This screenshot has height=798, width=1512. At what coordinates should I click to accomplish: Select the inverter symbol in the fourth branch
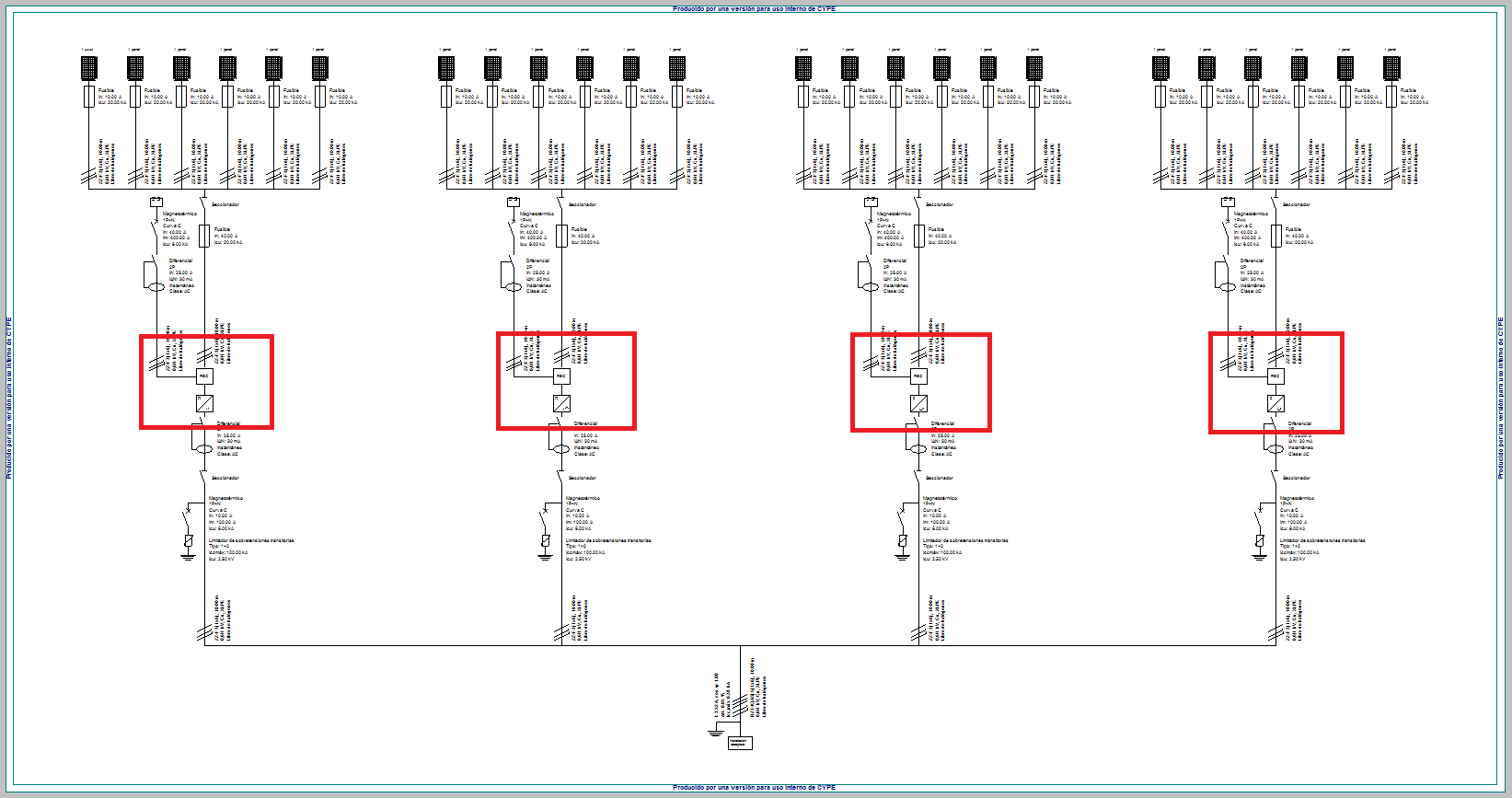(x=1275, y=403)
